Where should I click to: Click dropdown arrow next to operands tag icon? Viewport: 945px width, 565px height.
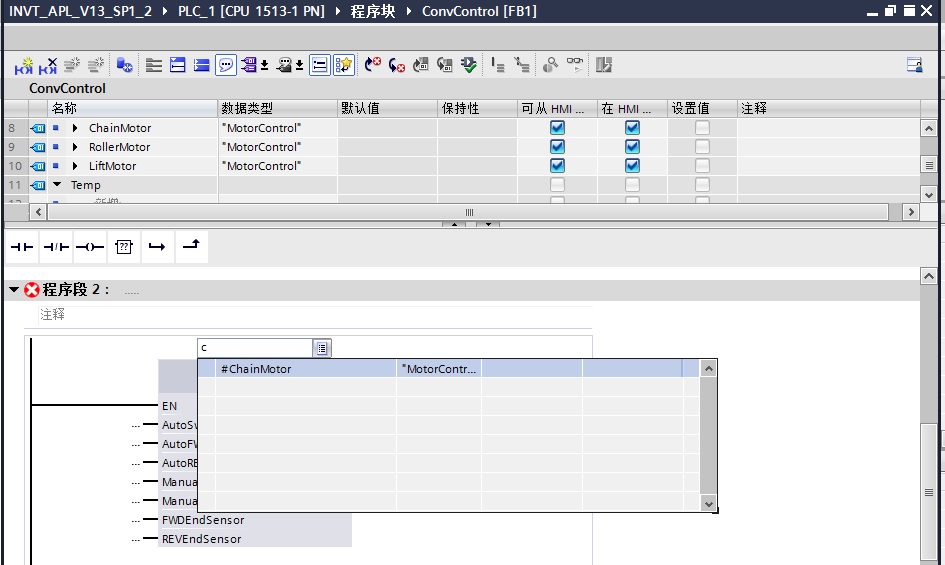(x=264, y=66)
